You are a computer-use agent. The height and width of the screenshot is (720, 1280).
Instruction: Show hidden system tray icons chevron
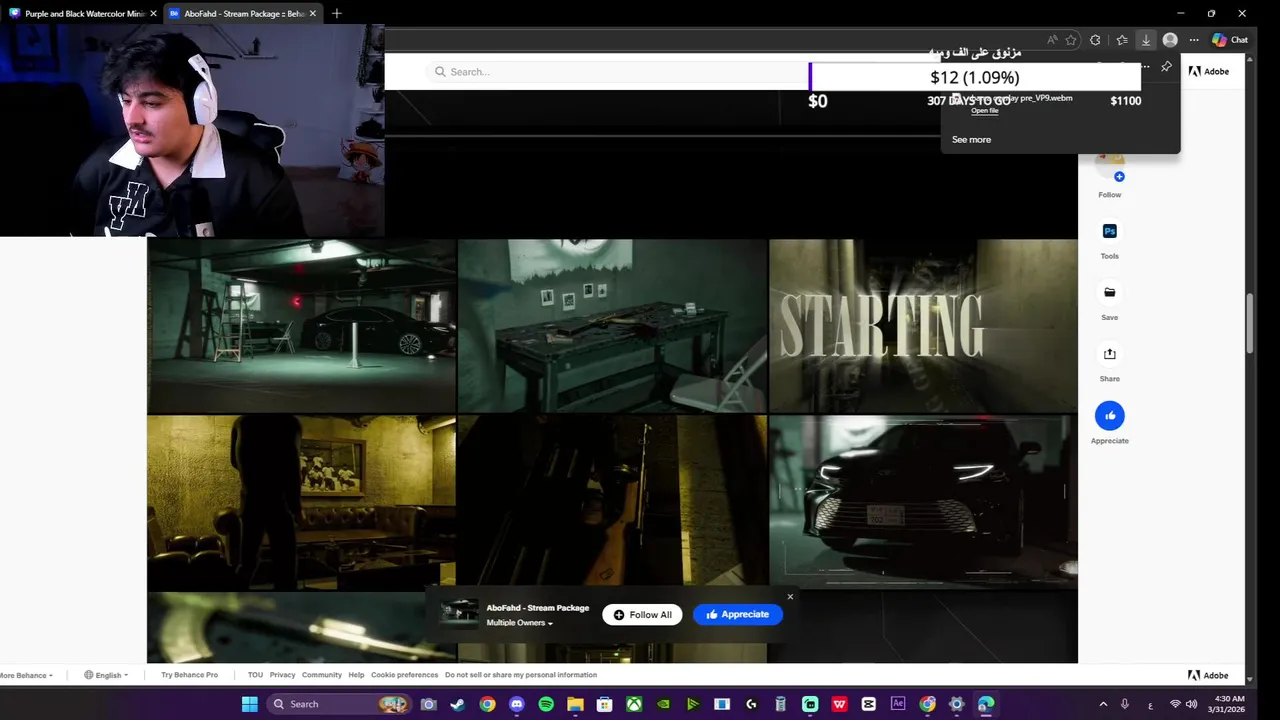(x=1103, y=704)
